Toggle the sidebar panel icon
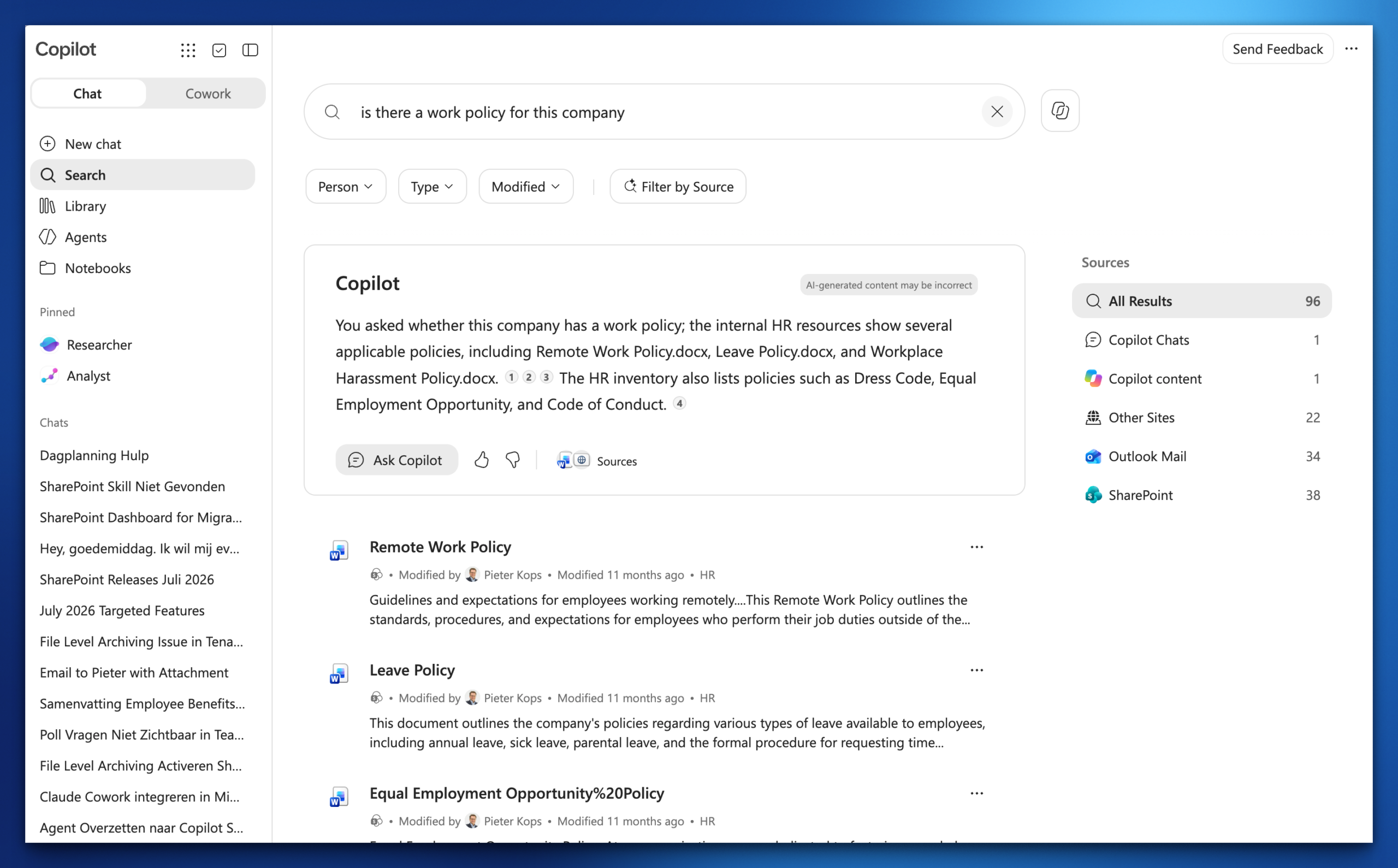Screen dimensions: 1398x868 (250, 50)
